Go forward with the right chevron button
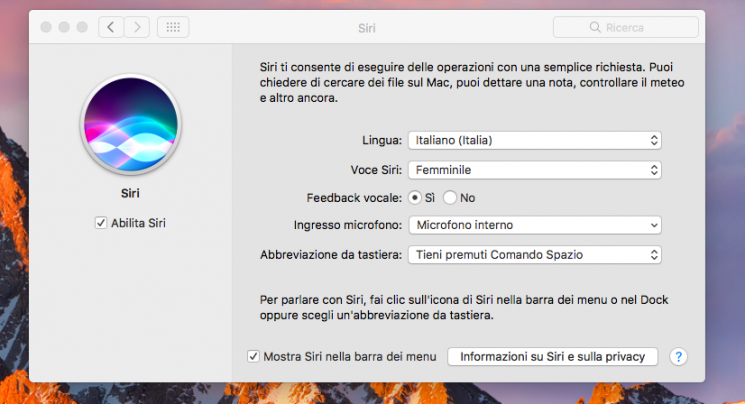 click(137, 27)
